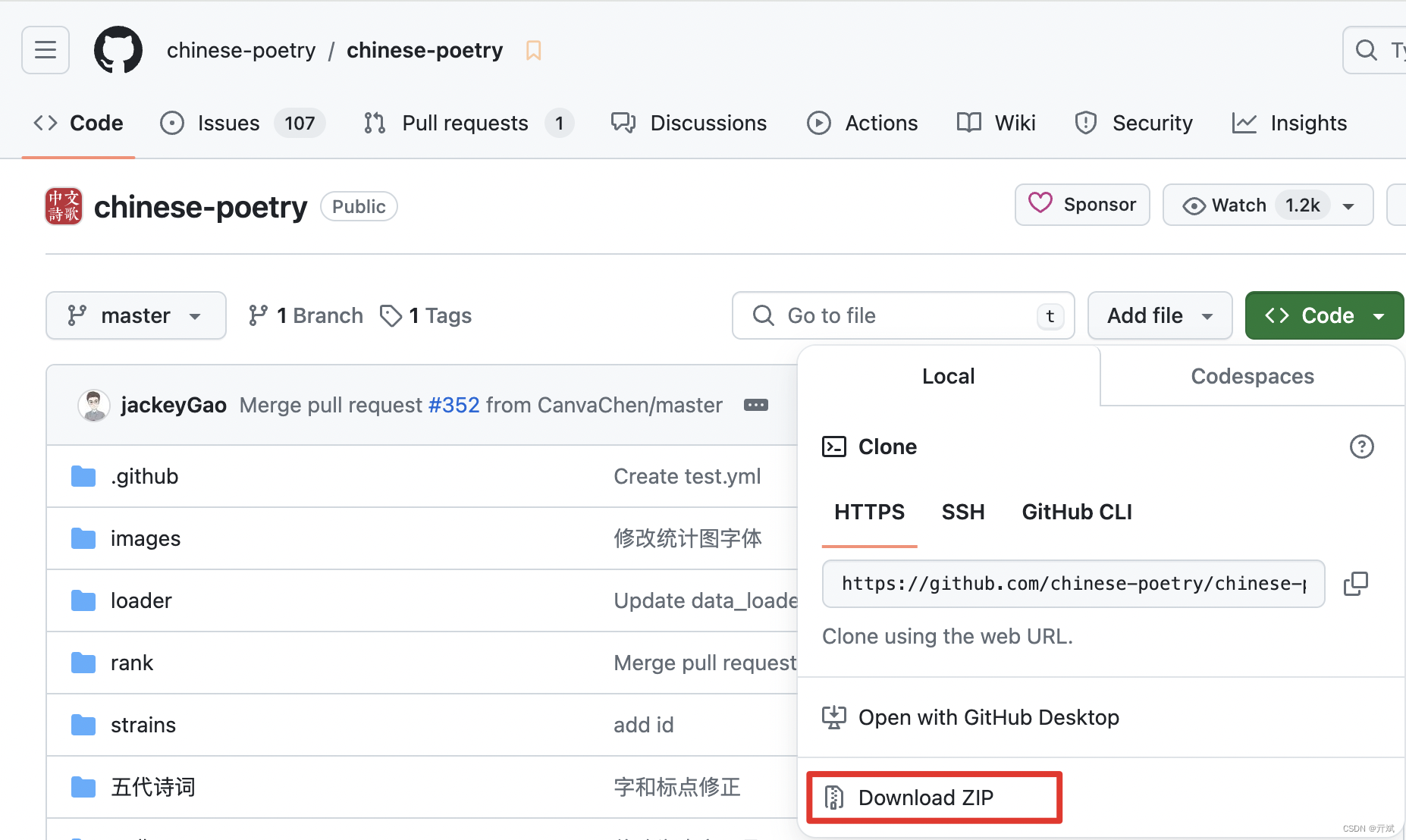Image resolution: width=1406 pixels, height=840 pixels.
Task: Click jackeyGao's avatar image
Action: click(94, 405)
